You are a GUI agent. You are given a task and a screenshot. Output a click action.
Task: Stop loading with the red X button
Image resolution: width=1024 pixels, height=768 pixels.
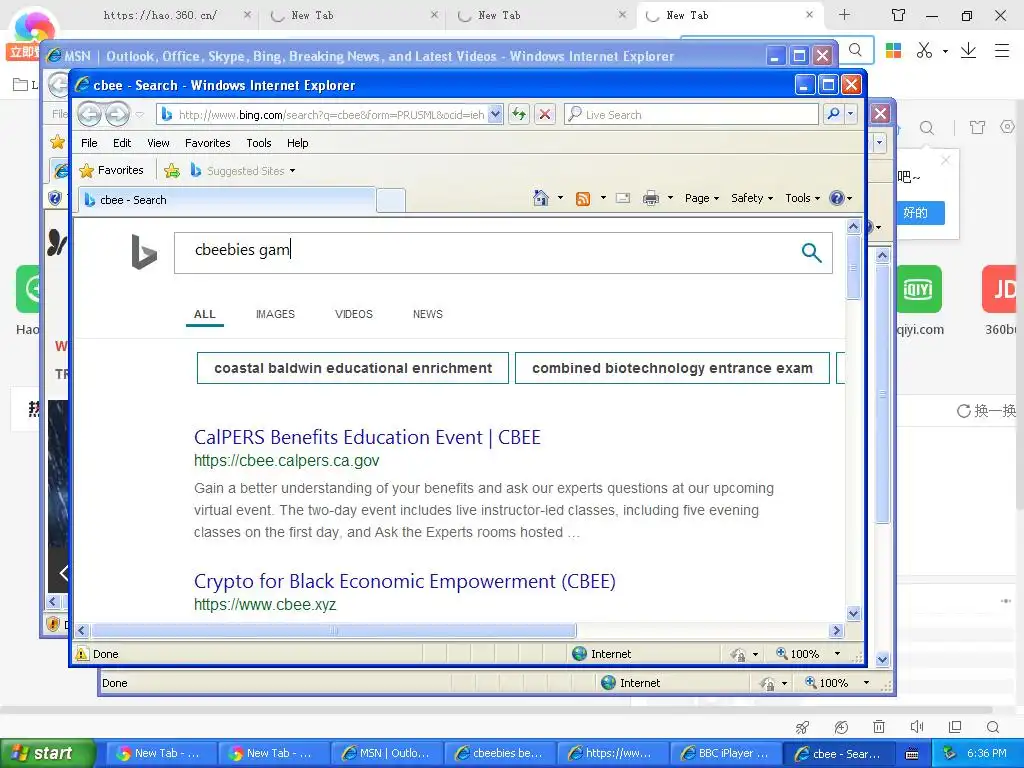pyautogui.click(x=545, y=114)
